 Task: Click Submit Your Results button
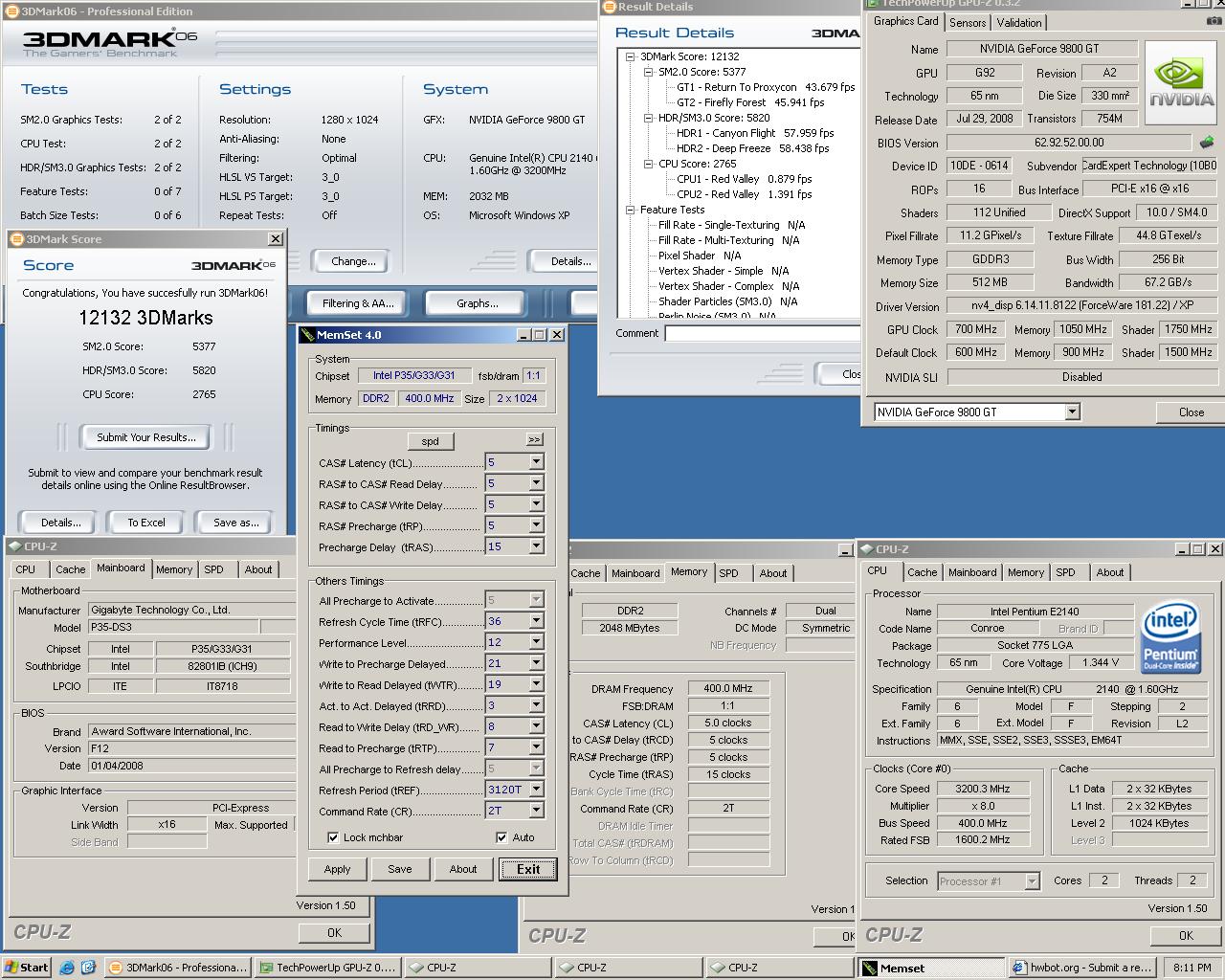pyautogui.click(x=146, y=437)
